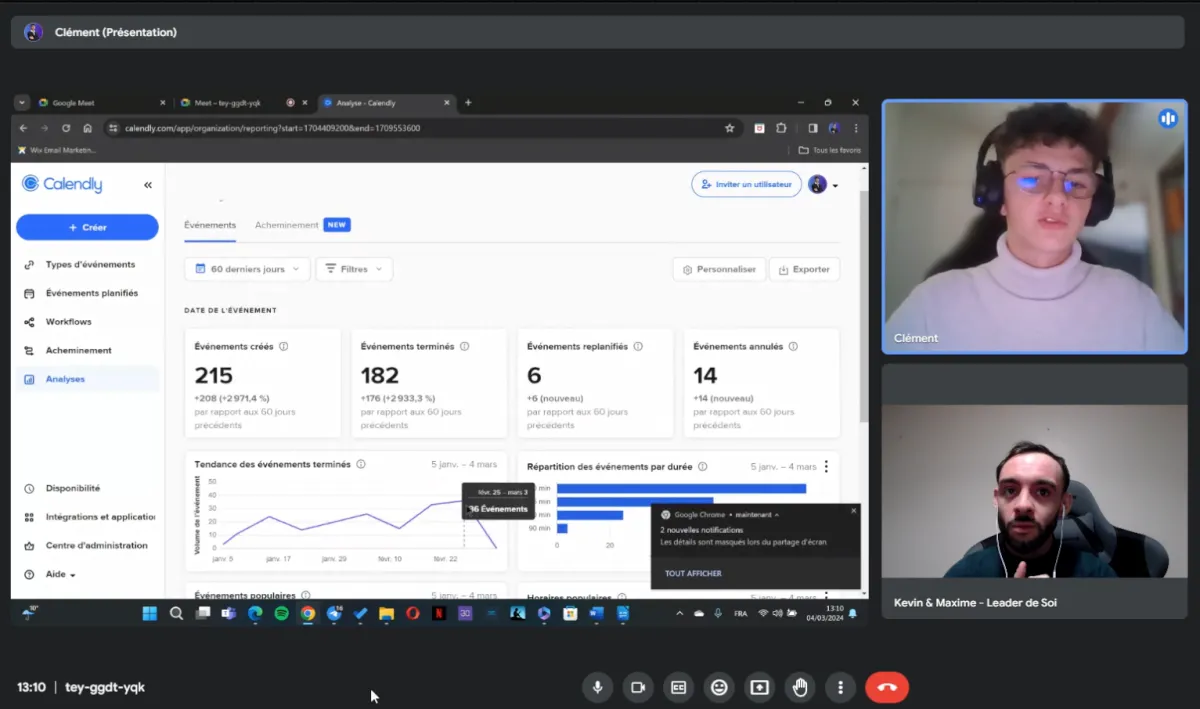This screenshot has width=1200, height=709.
Task: Open more options three-dot menu
Action: (841, 687)
